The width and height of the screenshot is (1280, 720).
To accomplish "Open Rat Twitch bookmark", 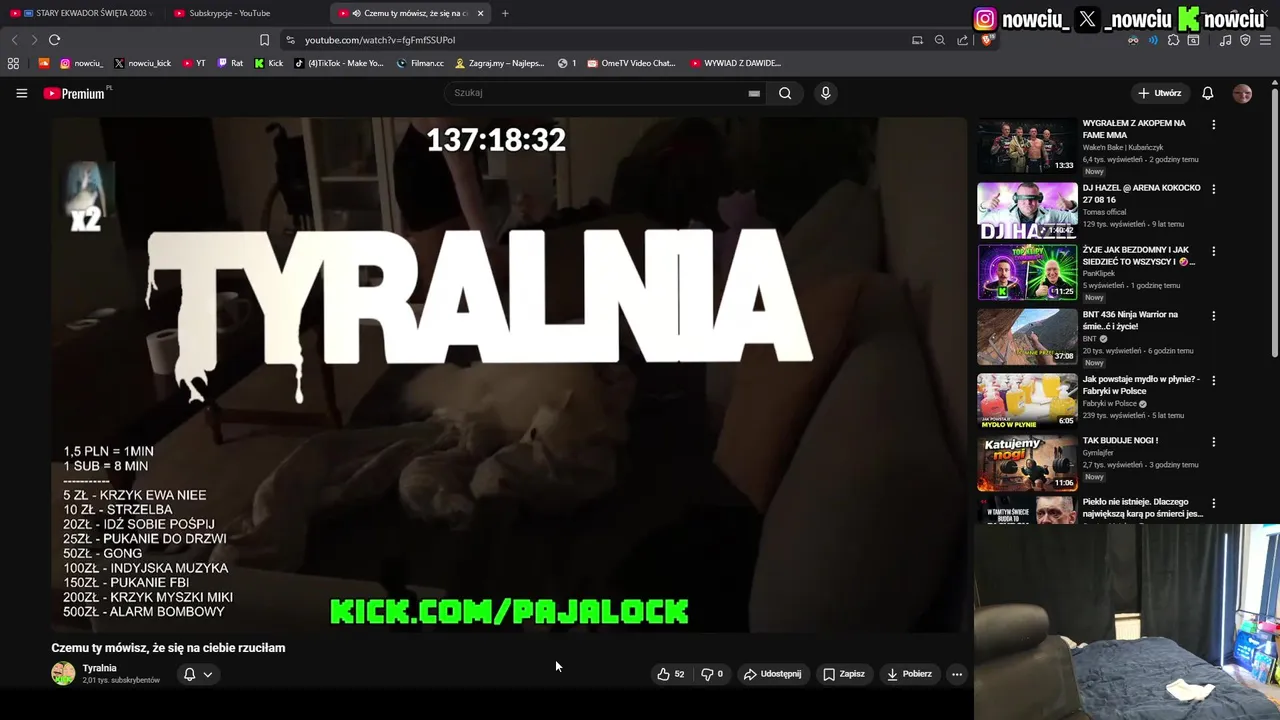I will click(x=230, y=63).
